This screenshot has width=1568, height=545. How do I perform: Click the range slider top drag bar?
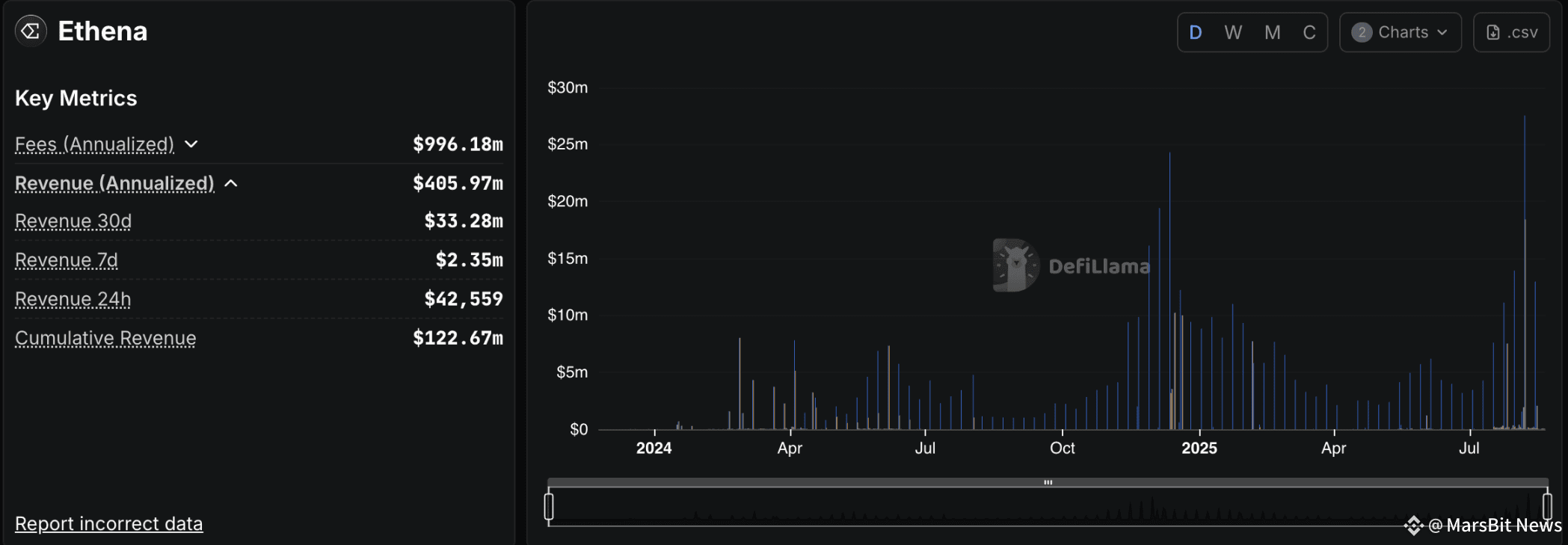1048,482
